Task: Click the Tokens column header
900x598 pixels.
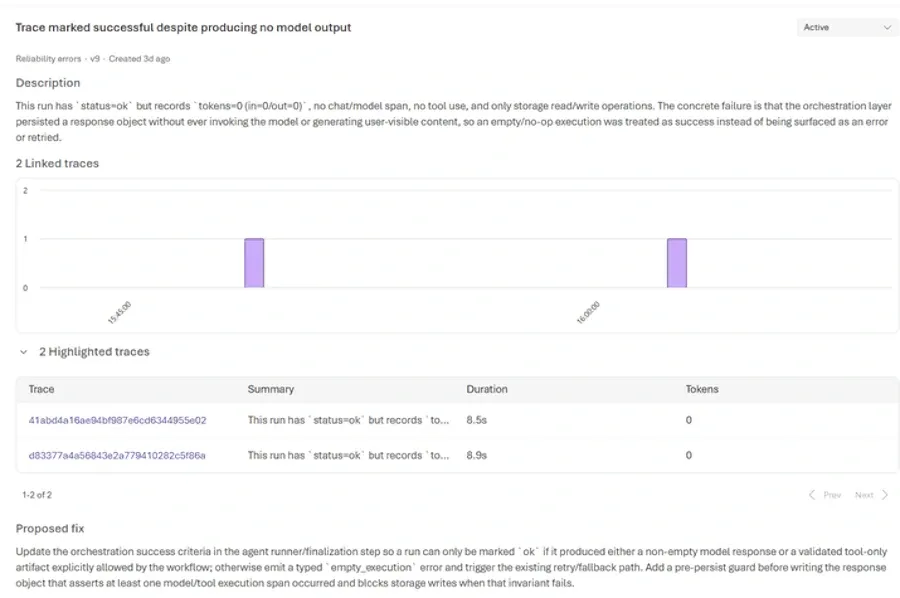Action: (702, 389)
